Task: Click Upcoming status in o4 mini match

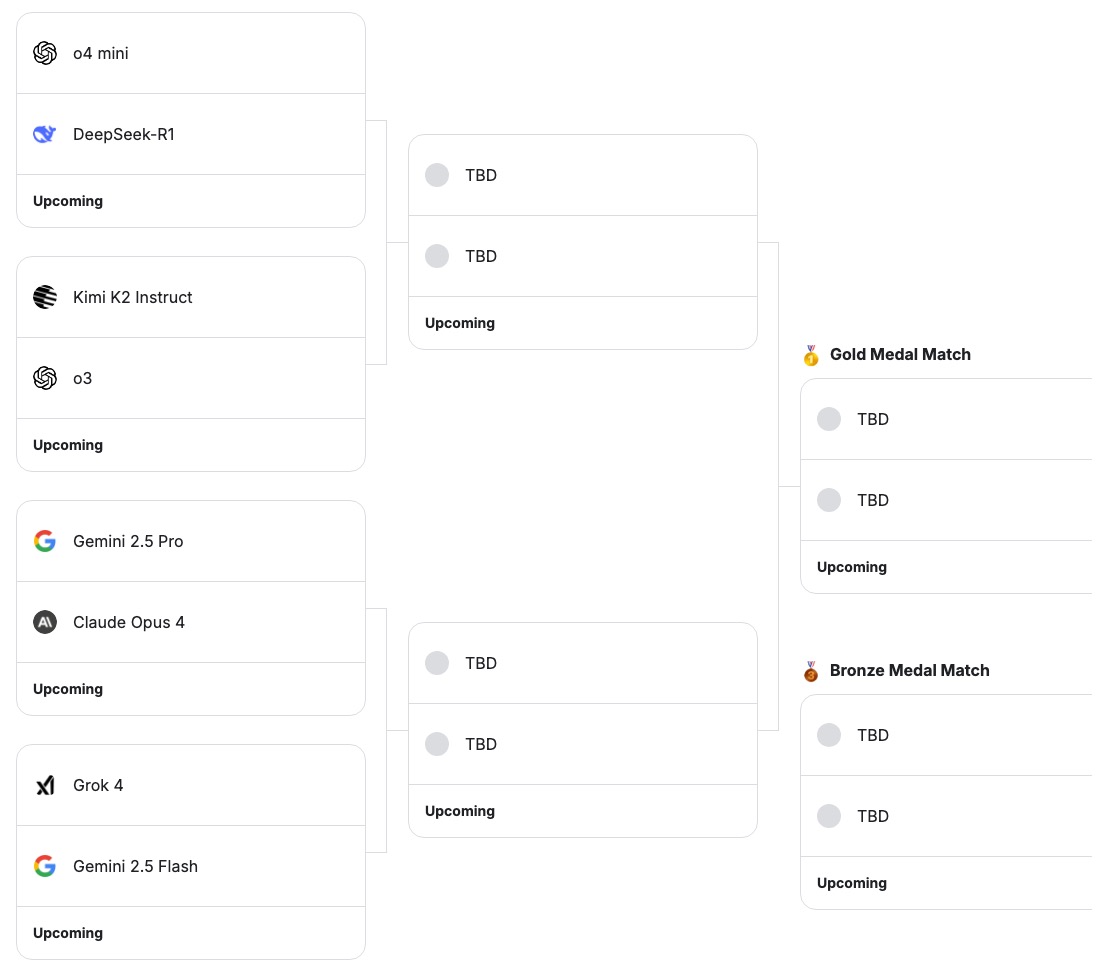Action: coord(68,201)
